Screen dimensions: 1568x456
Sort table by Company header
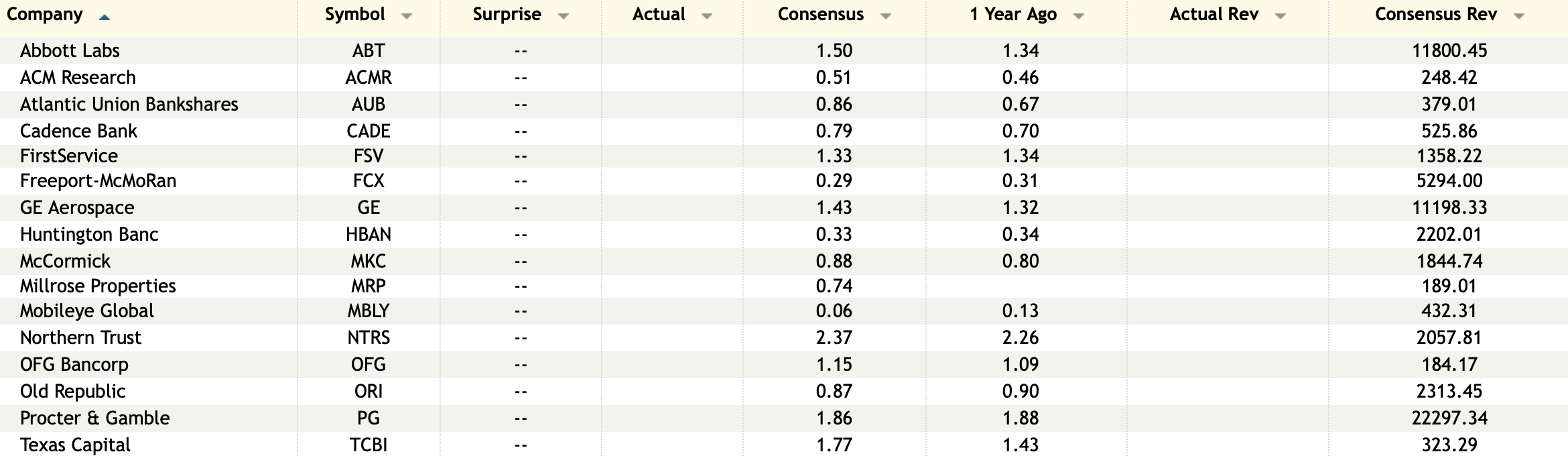[x=45, y=15]
